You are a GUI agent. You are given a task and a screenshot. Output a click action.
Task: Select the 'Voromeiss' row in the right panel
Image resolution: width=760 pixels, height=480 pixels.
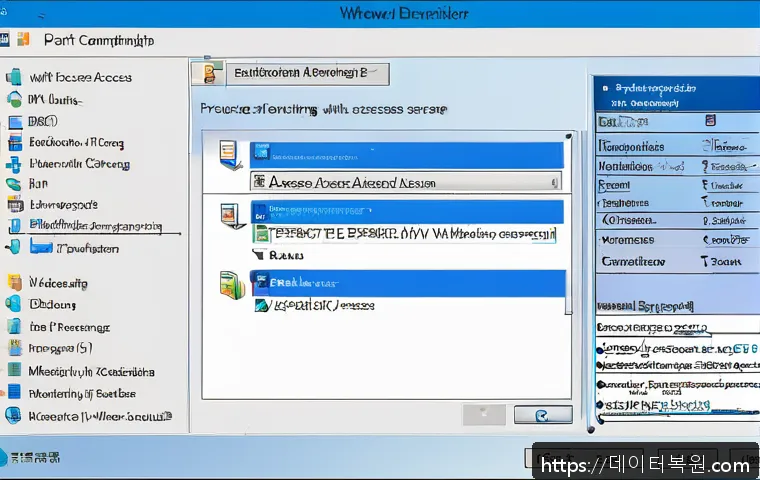pos(677,240)
